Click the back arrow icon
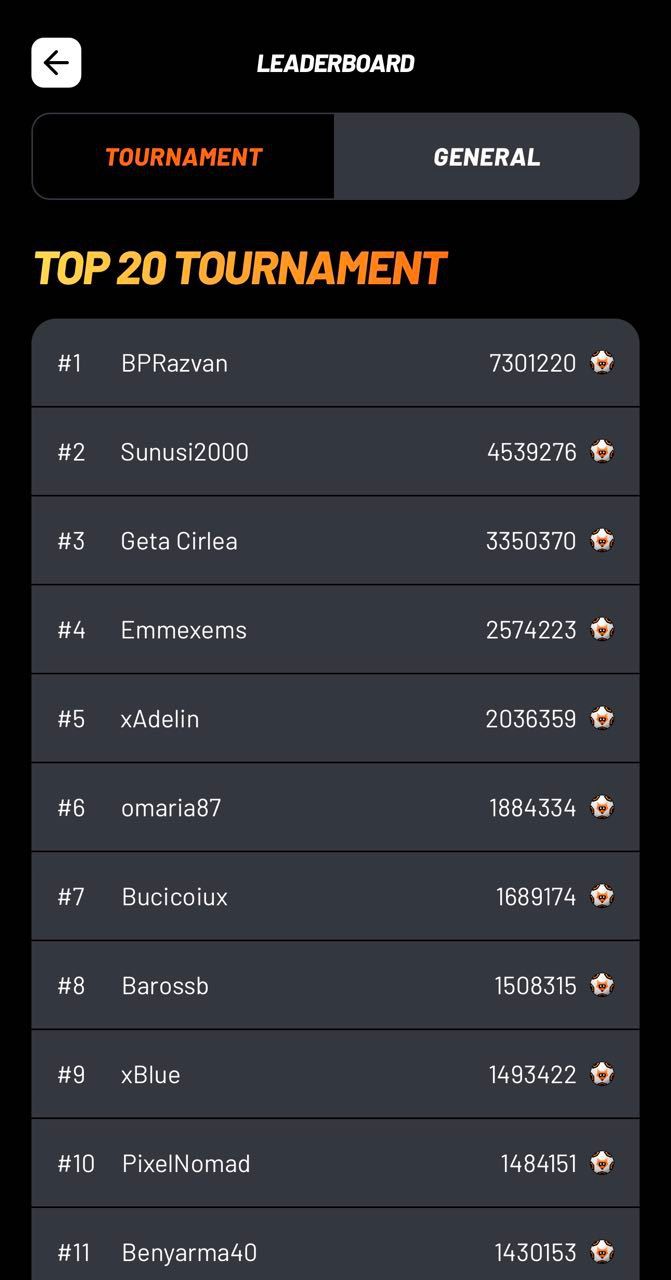 (56, 62)
